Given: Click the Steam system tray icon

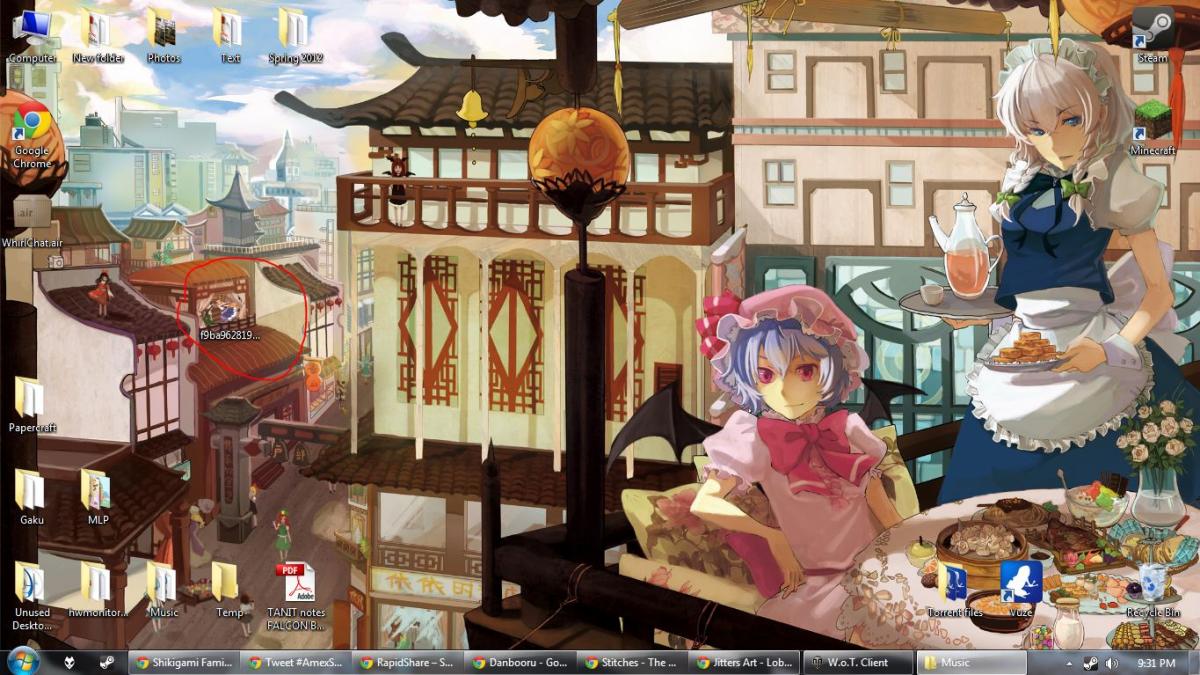Looking at the screenshot, I should tap(1090, 663).
